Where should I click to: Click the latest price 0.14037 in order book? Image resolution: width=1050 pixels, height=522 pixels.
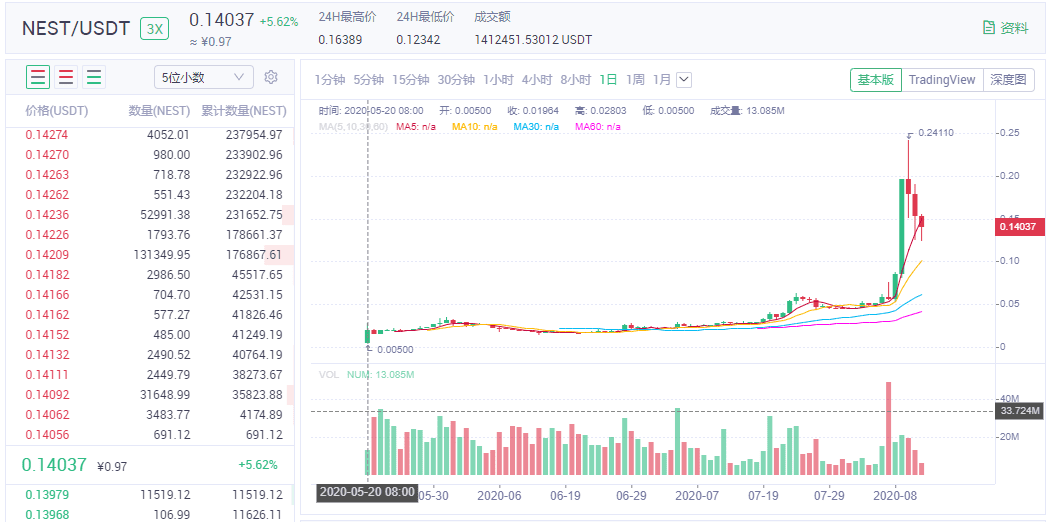54,464
